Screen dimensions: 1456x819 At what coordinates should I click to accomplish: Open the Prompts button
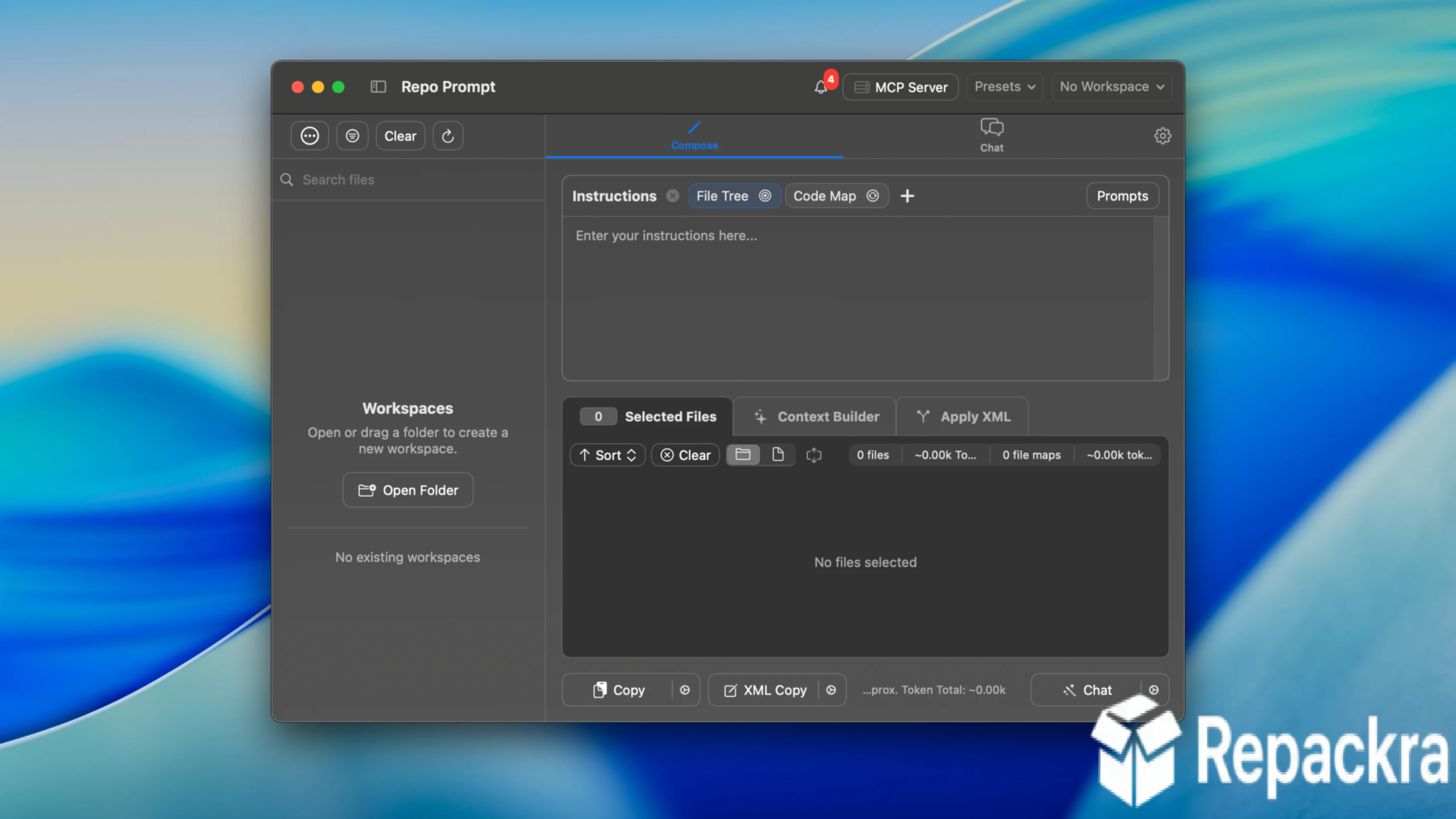pyautogui.click(x=1122, y=196)
